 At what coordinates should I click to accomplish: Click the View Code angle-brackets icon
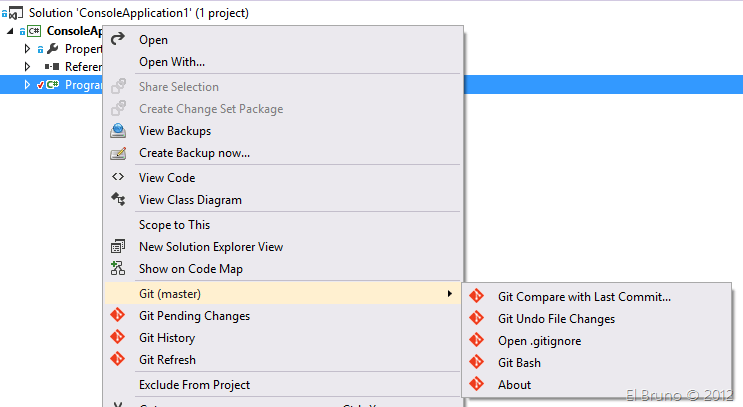tap(118, 178)
